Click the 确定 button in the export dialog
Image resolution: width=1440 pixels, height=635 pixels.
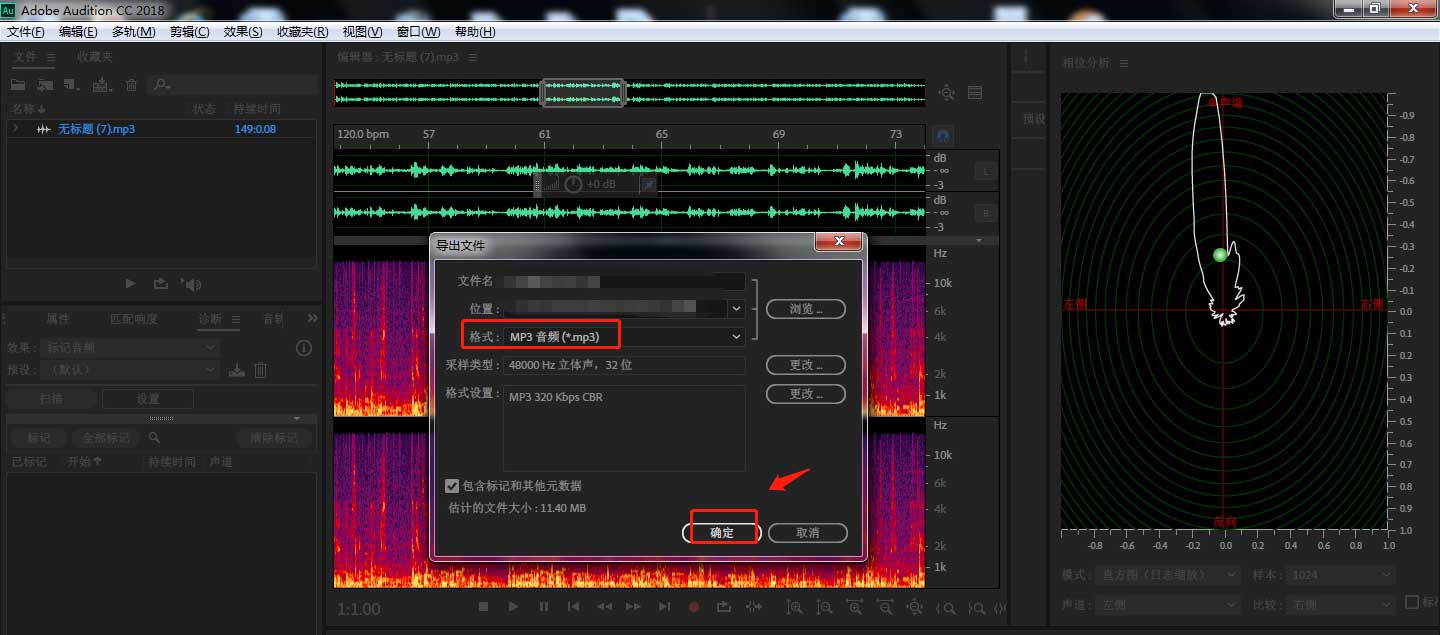(722, 532)
